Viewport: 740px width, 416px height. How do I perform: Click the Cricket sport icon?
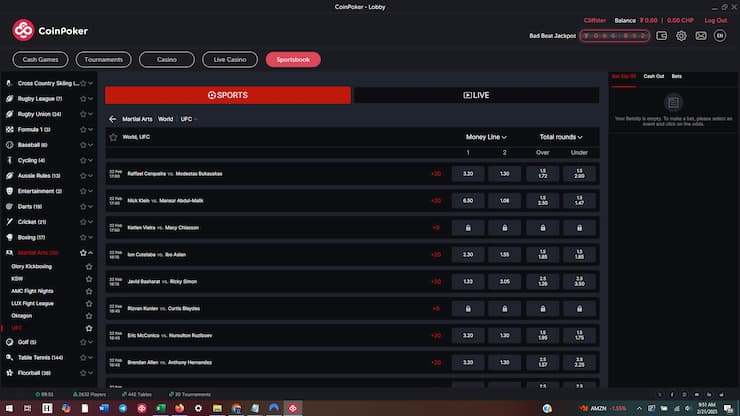pos(9,222)
